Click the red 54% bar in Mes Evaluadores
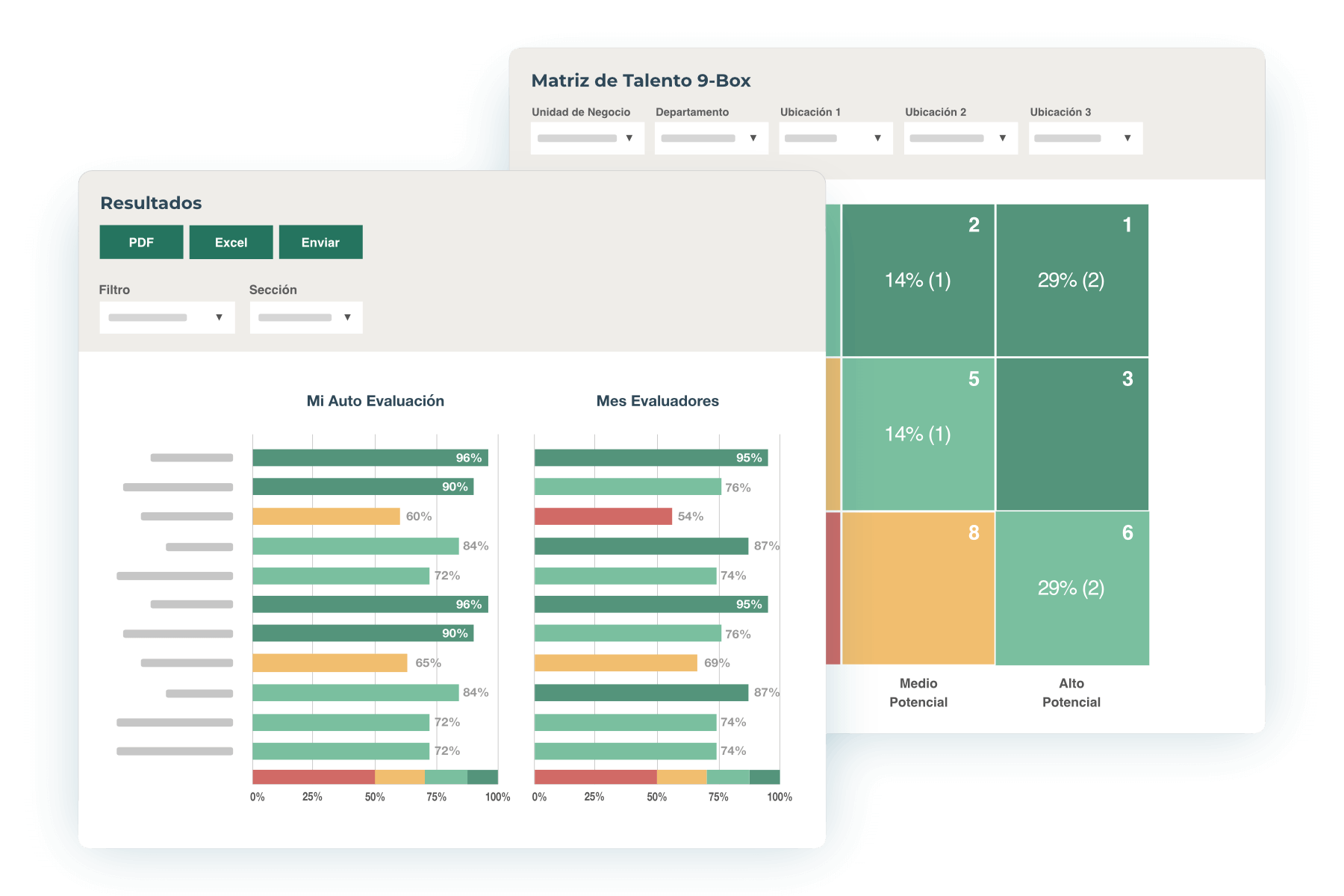 [x=603, y=517]
